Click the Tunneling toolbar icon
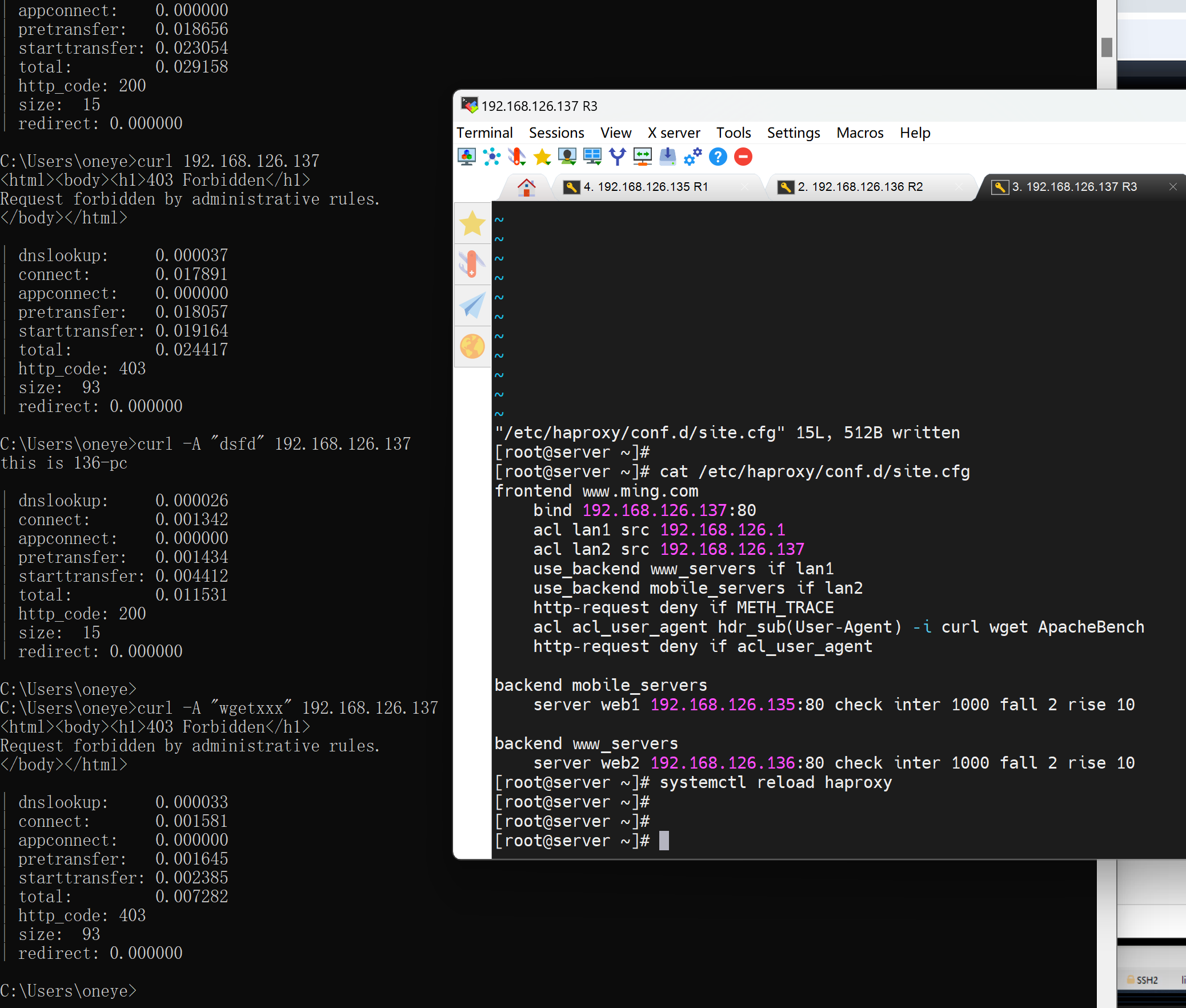Image resolution: width=1186 pixels, height=1008 pixels. [x=643, y=157]
